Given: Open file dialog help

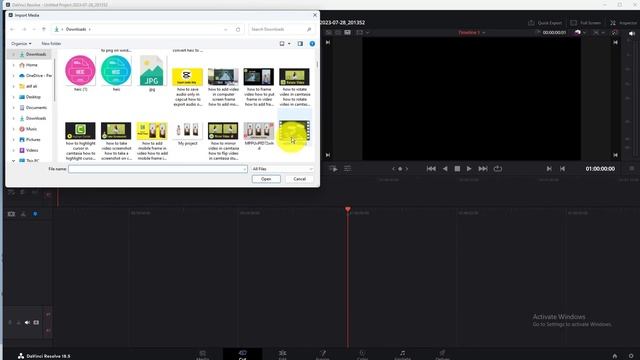Looking at the screenshot, I should 312,44.
